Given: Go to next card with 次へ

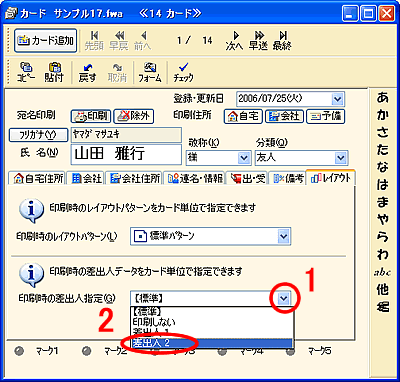Looking at the screenshot, I should (234, 40).
